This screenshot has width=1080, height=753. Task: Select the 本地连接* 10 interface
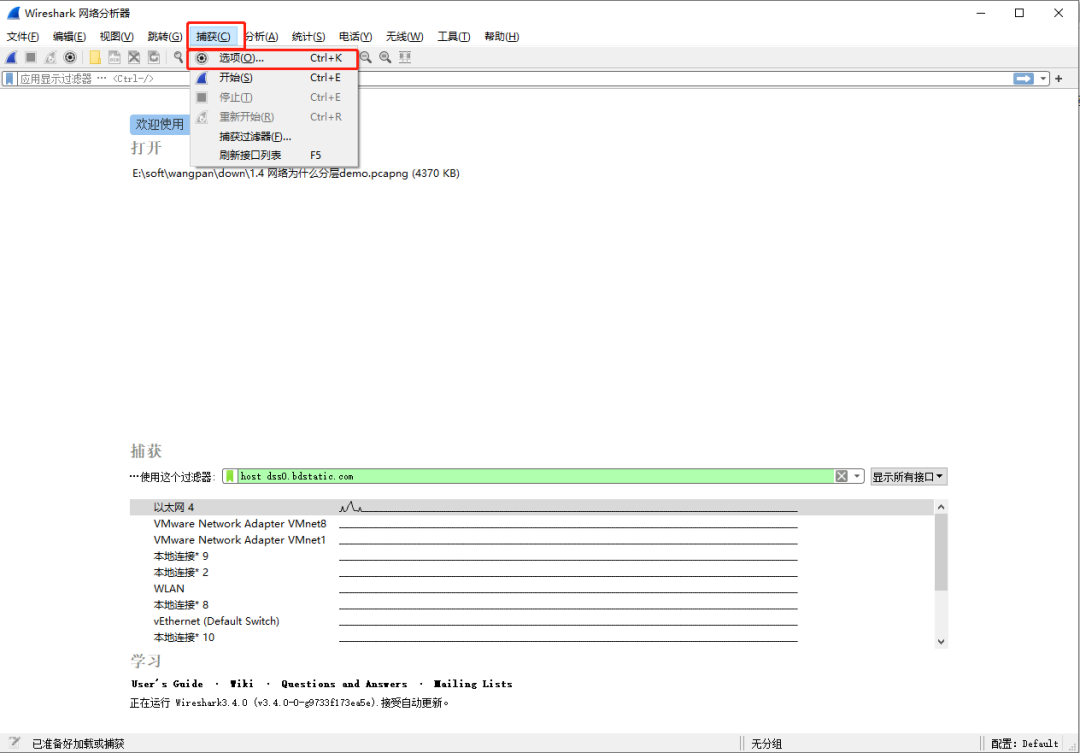click(531, 637)
